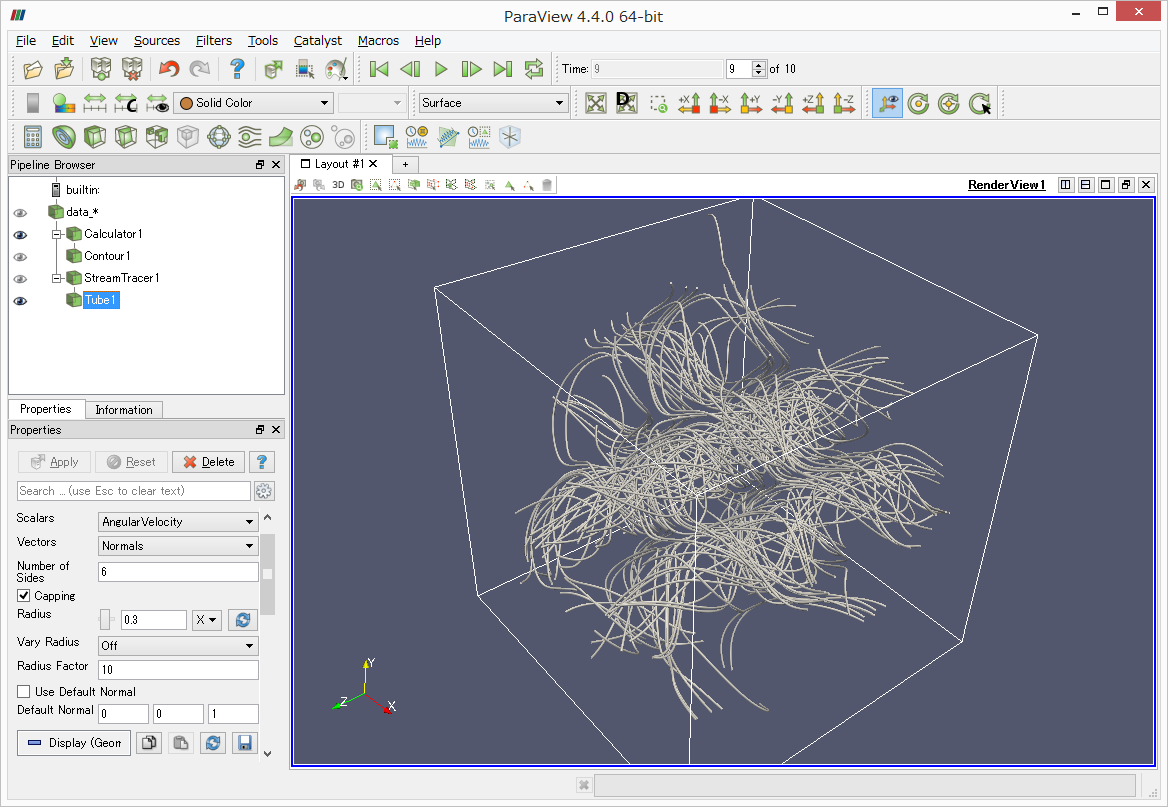Select the Calculator filter icon
The height and width of the screenshot is (807, 1168).
click(33, 137)
